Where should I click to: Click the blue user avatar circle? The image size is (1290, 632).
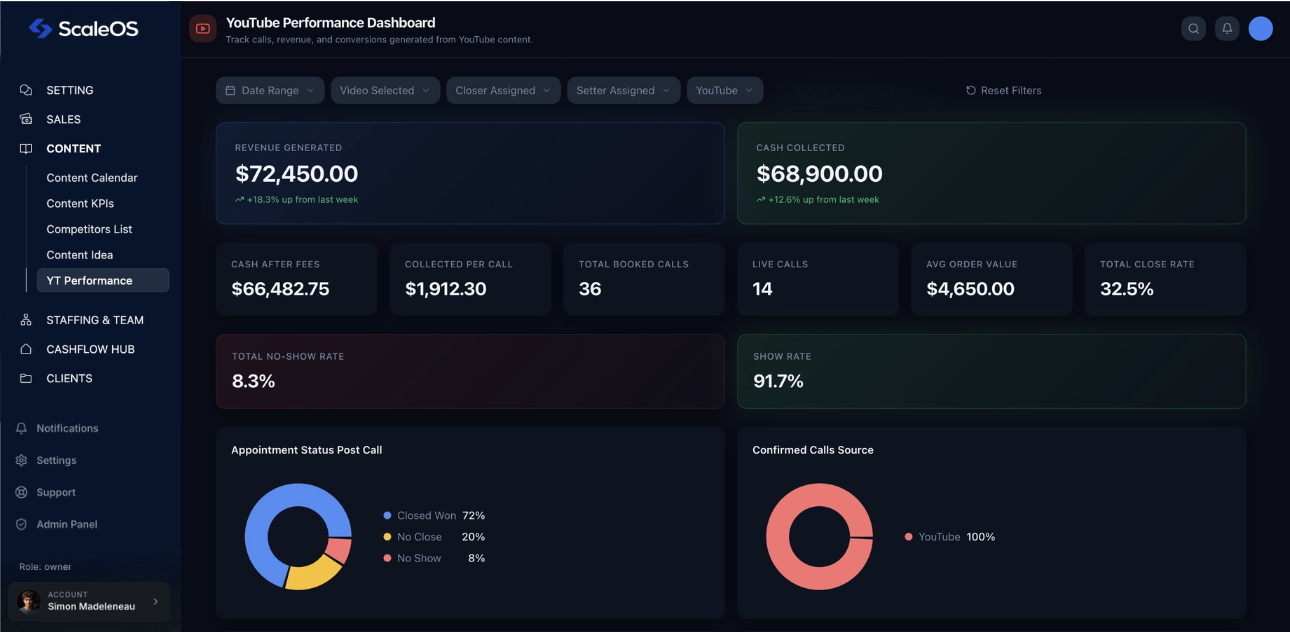pos(1260,29)
